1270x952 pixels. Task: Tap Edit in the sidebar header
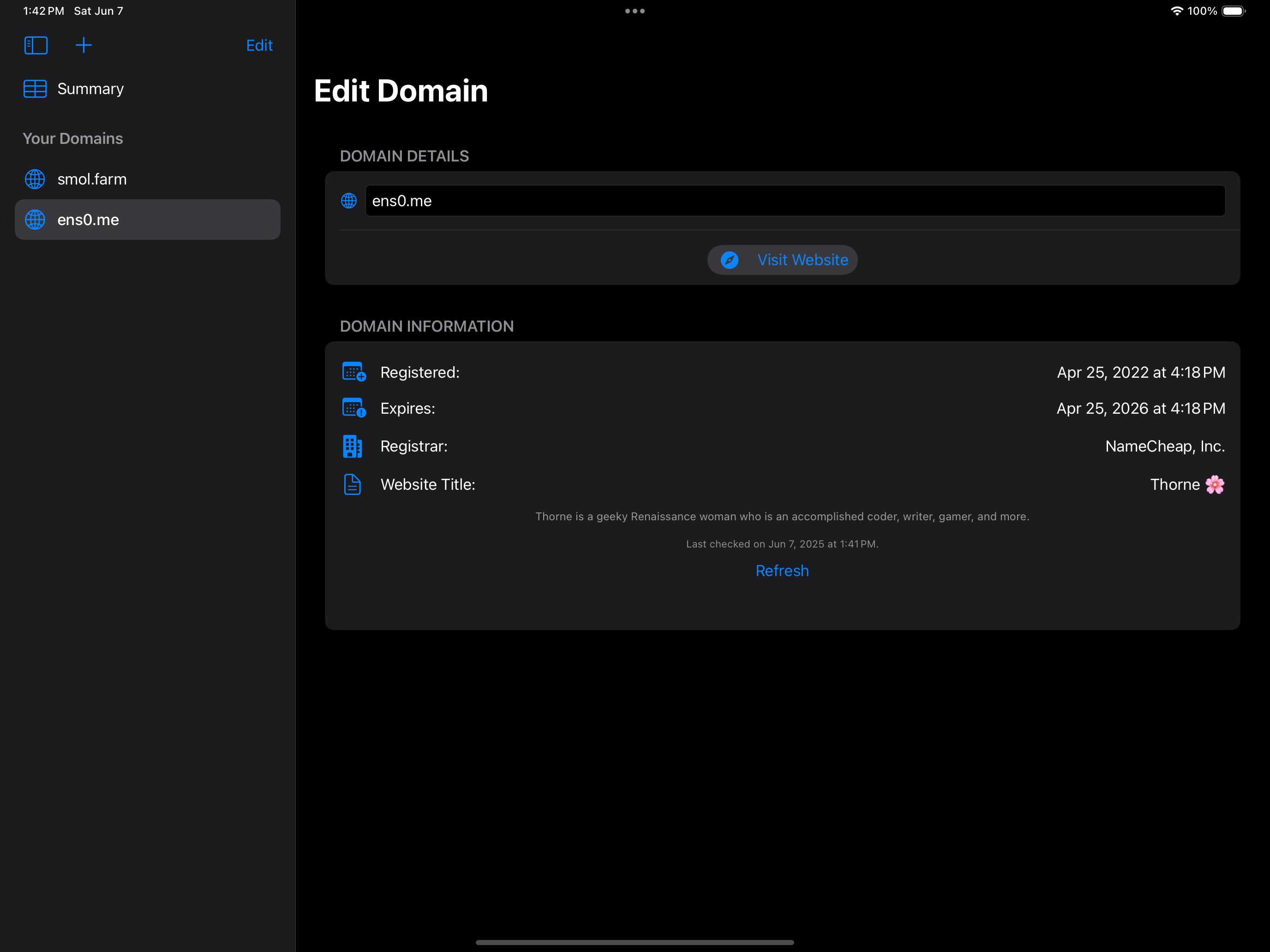coord(259,45)
